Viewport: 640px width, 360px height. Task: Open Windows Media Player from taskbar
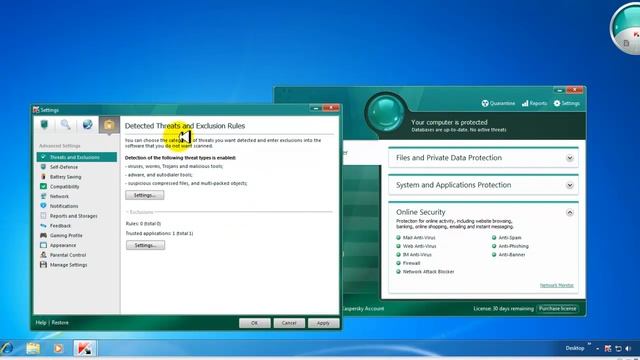click(x=58, y=348)
